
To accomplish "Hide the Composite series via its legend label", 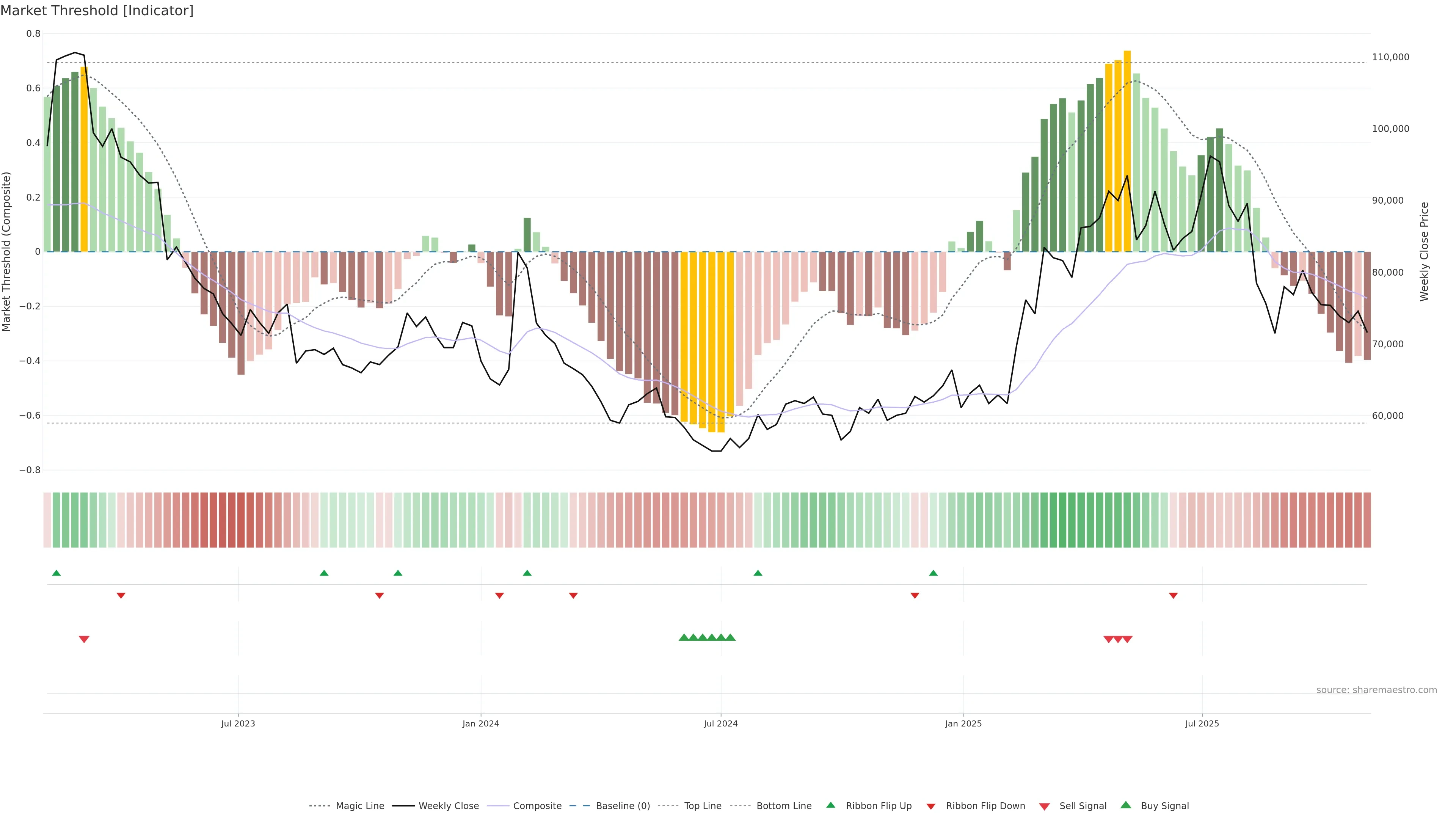I will pos(537,806).
